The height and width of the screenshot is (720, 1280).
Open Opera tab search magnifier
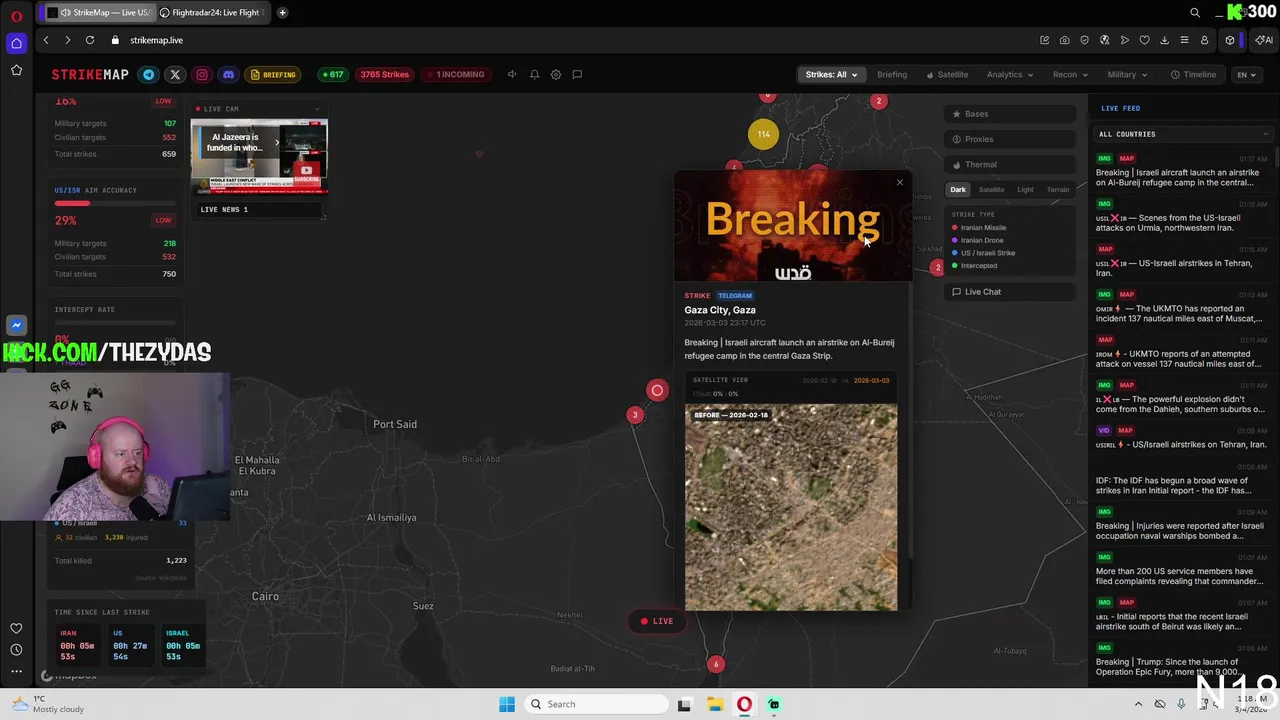tap(1195, 12)
